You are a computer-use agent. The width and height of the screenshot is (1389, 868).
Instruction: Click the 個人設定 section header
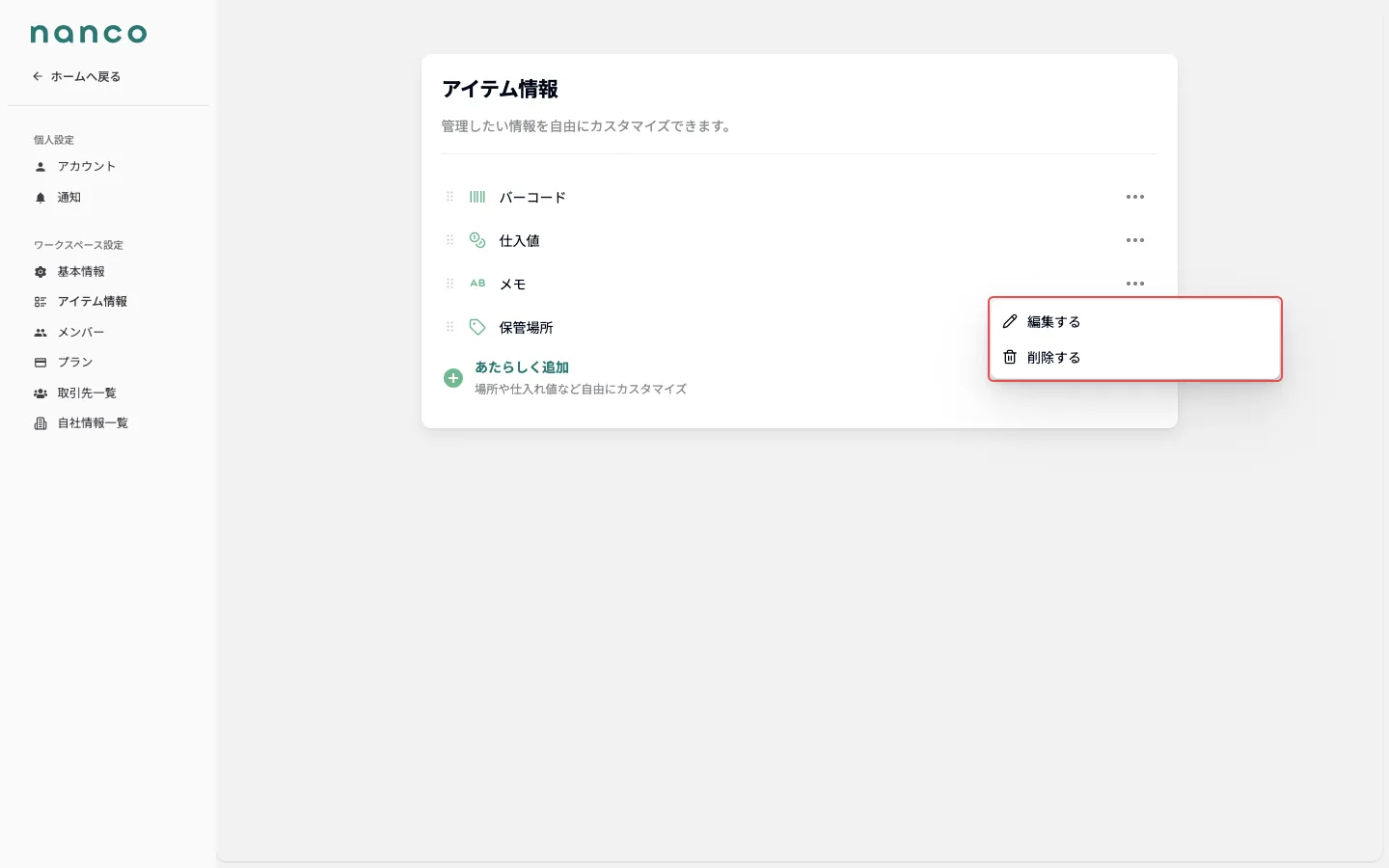coord(54,140)
